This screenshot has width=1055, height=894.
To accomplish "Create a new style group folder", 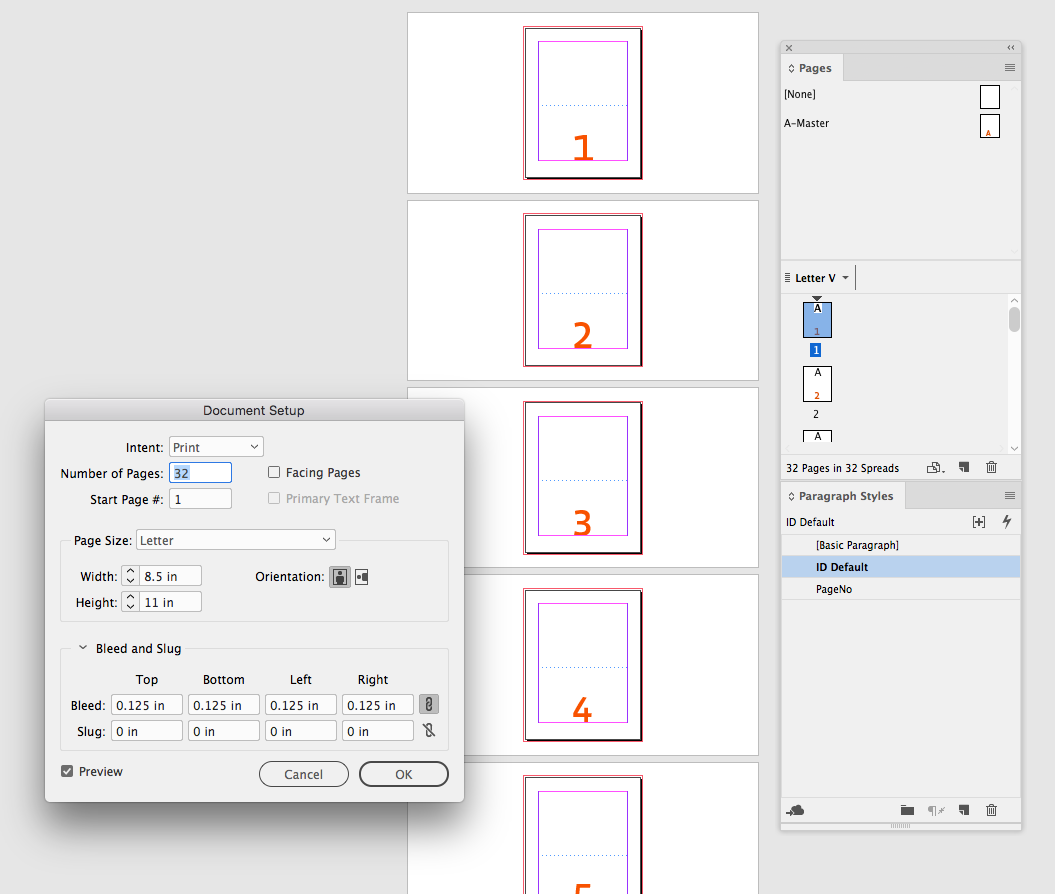I will click(x=907, y=810).
